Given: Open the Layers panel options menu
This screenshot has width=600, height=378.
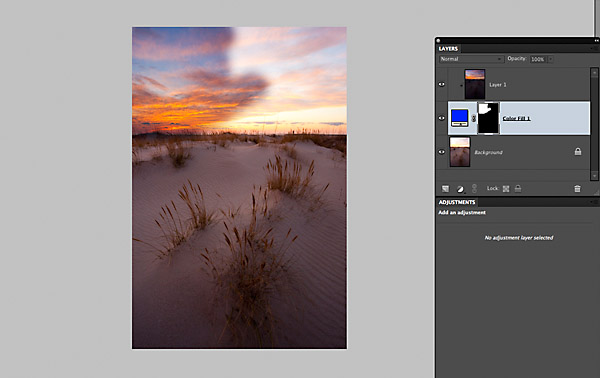Looking at the screenshot, I should tap(594, 49).
